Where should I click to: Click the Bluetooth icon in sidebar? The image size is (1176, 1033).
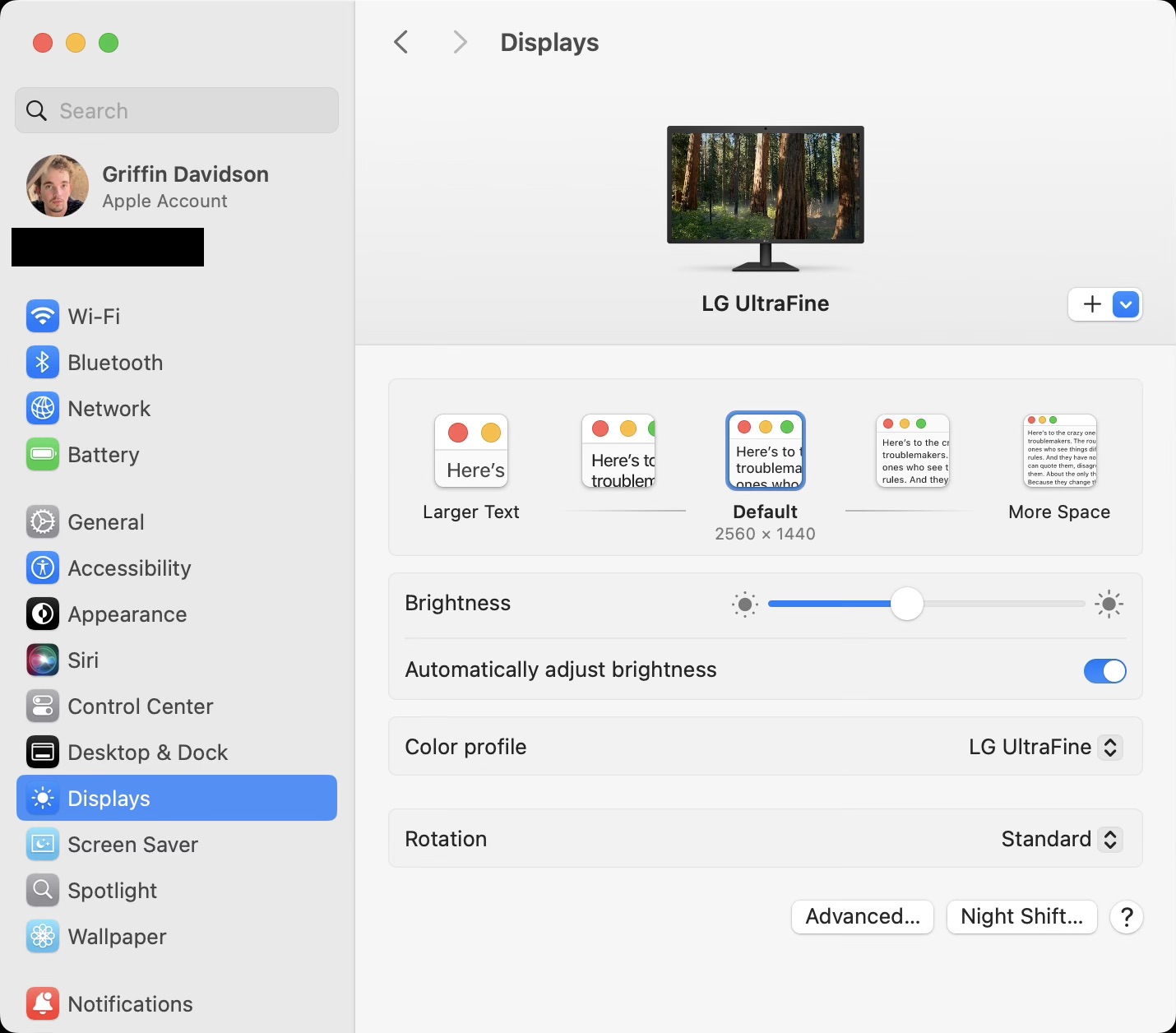[x=43, y=363]
